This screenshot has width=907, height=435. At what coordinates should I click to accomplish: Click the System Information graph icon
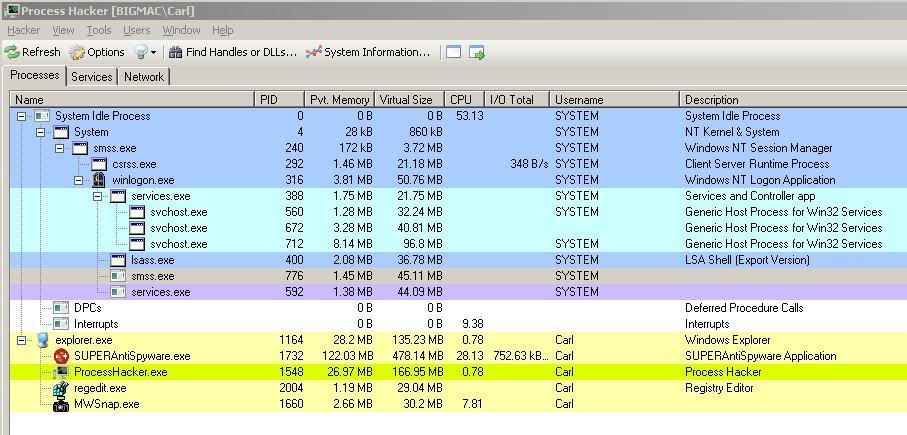(x=314, y=53)
